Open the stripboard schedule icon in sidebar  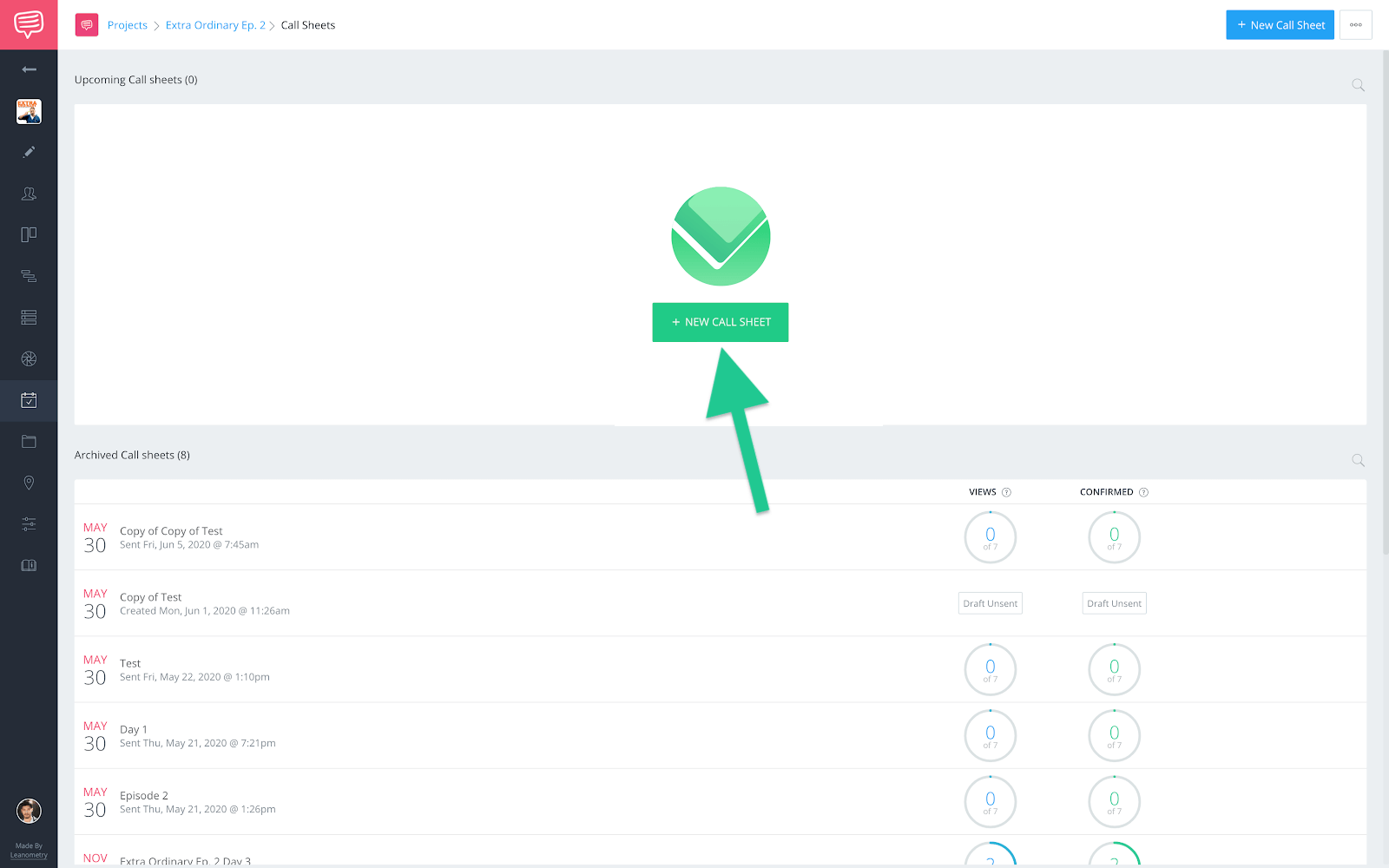(x=29, y=318)
